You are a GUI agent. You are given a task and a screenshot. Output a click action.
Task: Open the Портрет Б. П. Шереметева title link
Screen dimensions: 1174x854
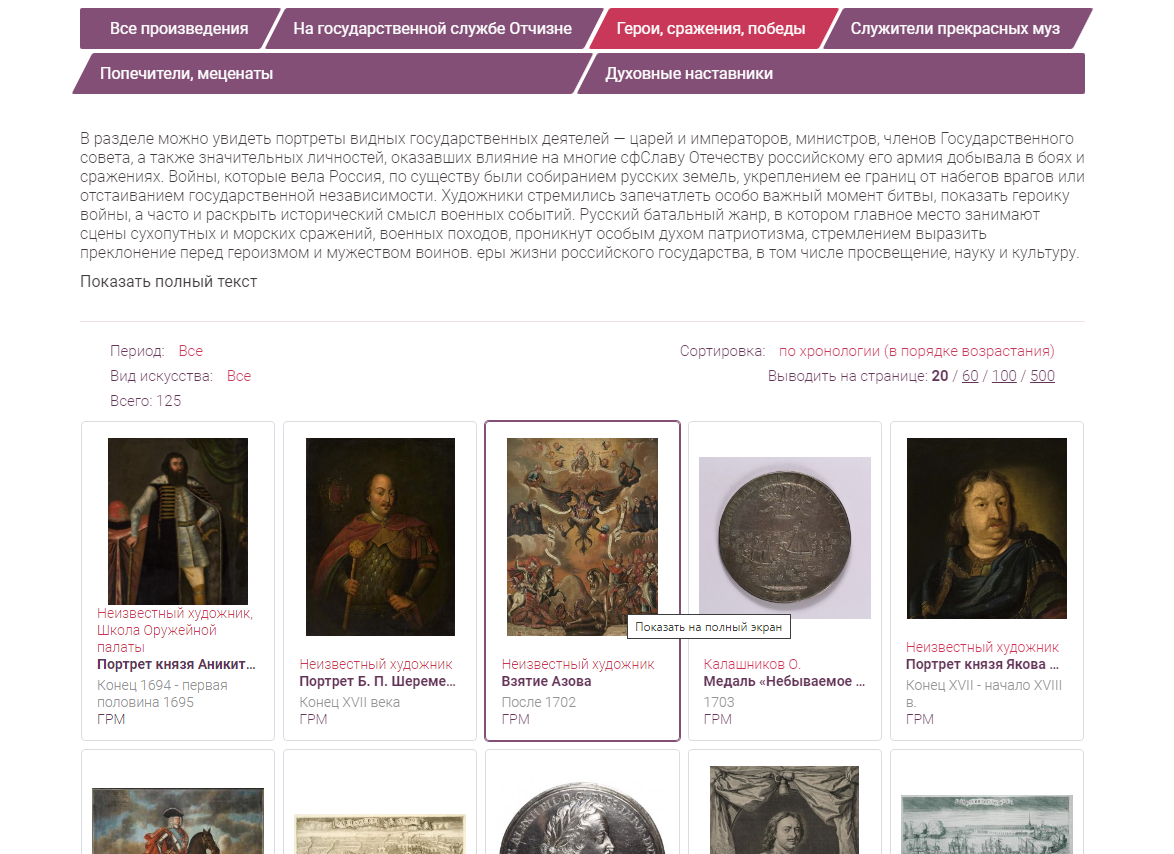click(377, 681)
